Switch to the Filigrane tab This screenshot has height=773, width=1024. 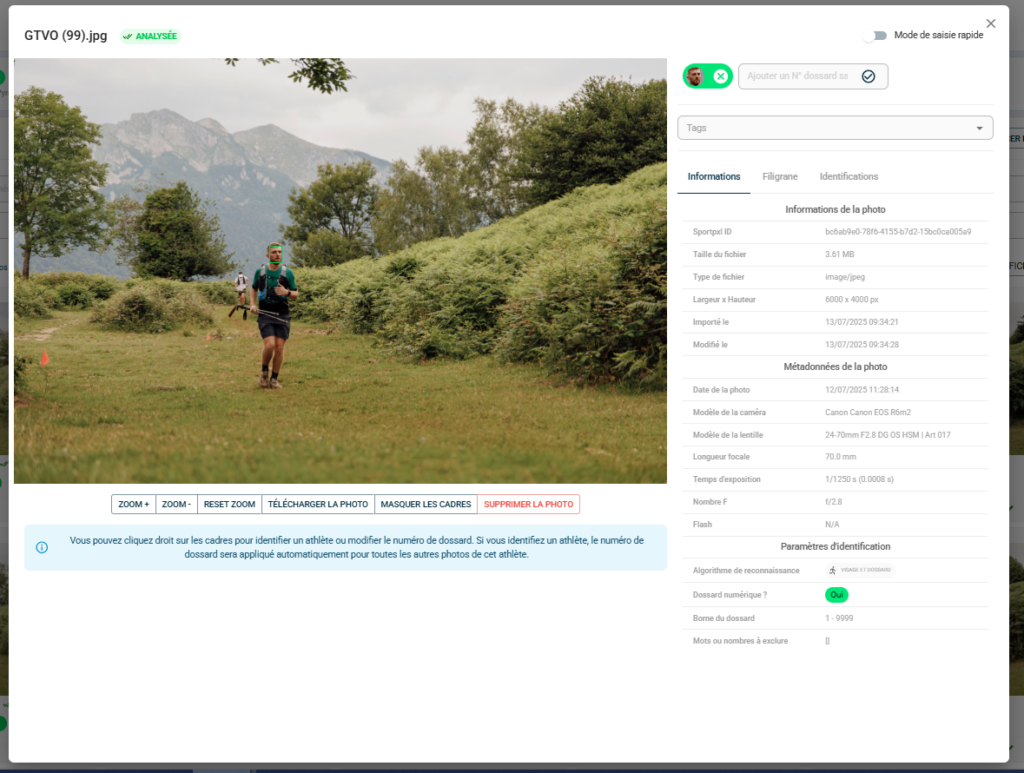pos(780,176)
